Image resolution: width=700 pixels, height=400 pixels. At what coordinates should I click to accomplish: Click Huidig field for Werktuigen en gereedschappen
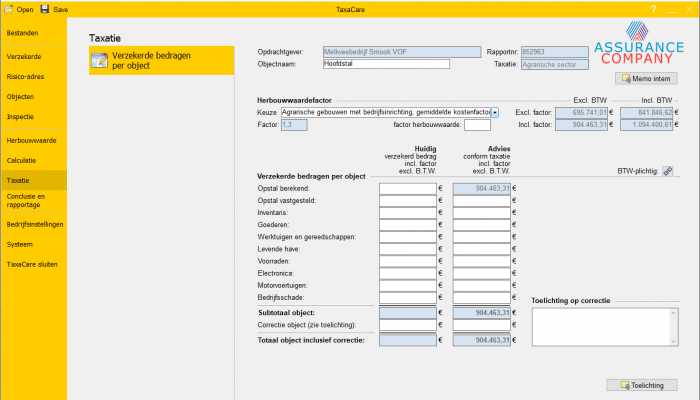pos(408,237)
